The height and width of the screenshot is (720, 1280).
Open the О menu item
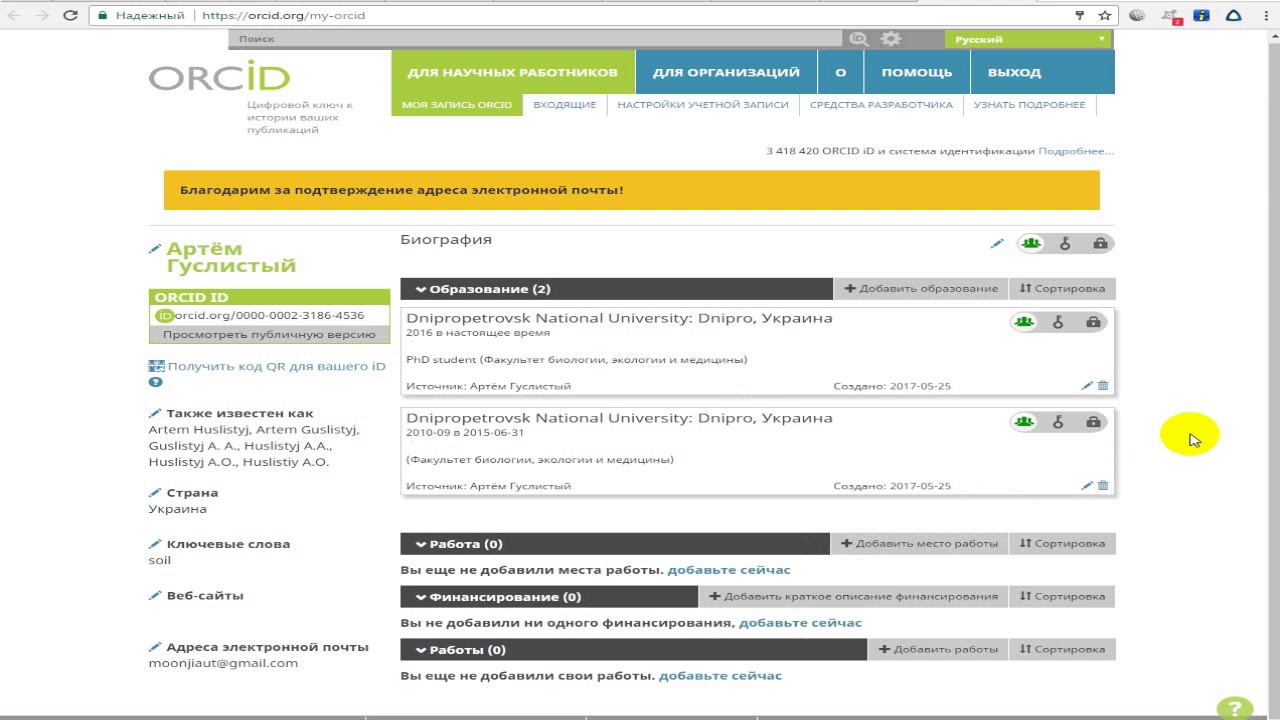[x=840, y=72]
